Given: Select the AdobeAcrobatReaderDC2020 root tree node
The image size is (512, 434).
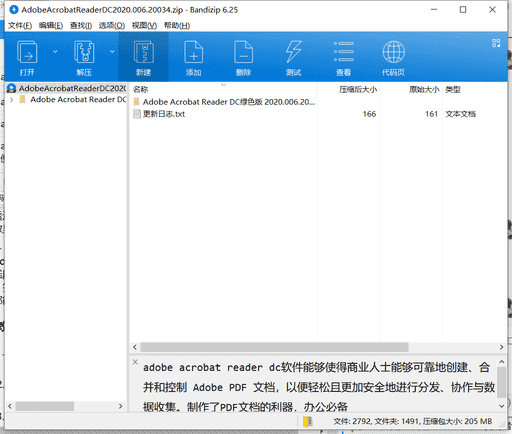Looking at the screenshot, I should [67, 88].
